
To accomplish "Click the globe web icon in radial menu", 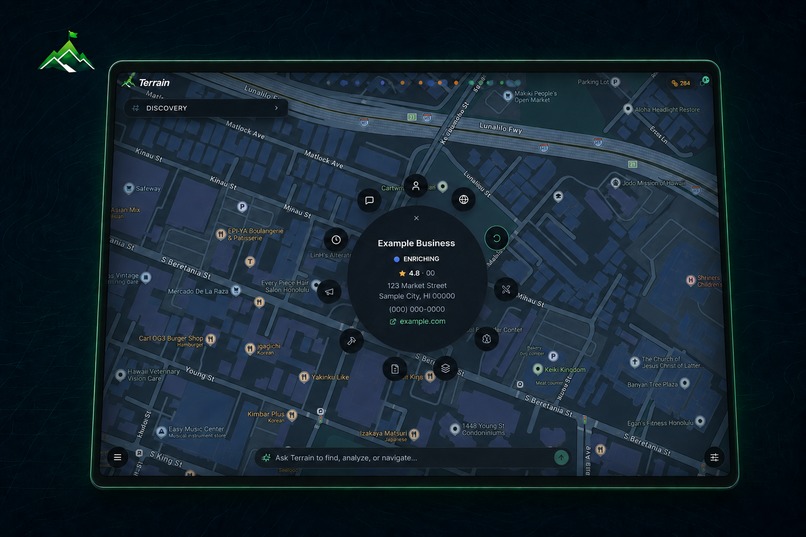I will point(463,199).
